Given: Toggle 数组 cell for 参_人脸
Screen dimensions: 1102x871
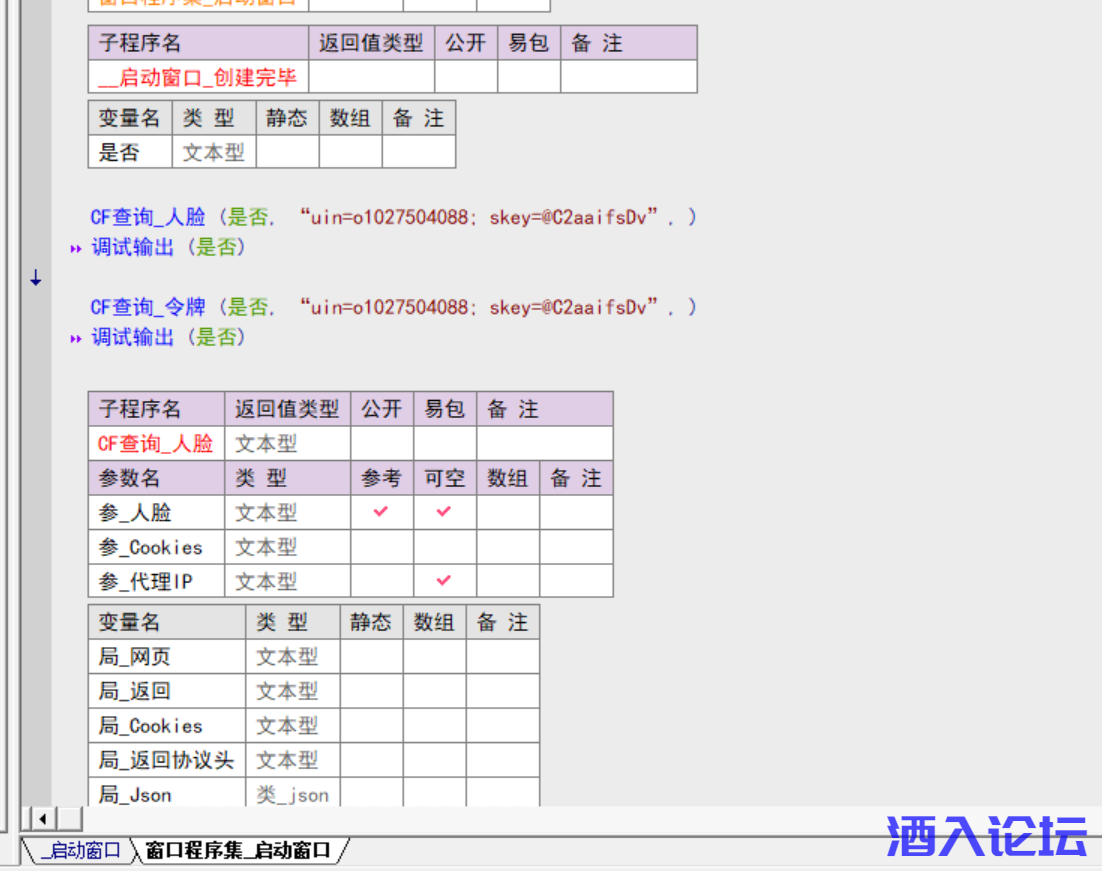Looking at the screenshot, I should (508, 512).
